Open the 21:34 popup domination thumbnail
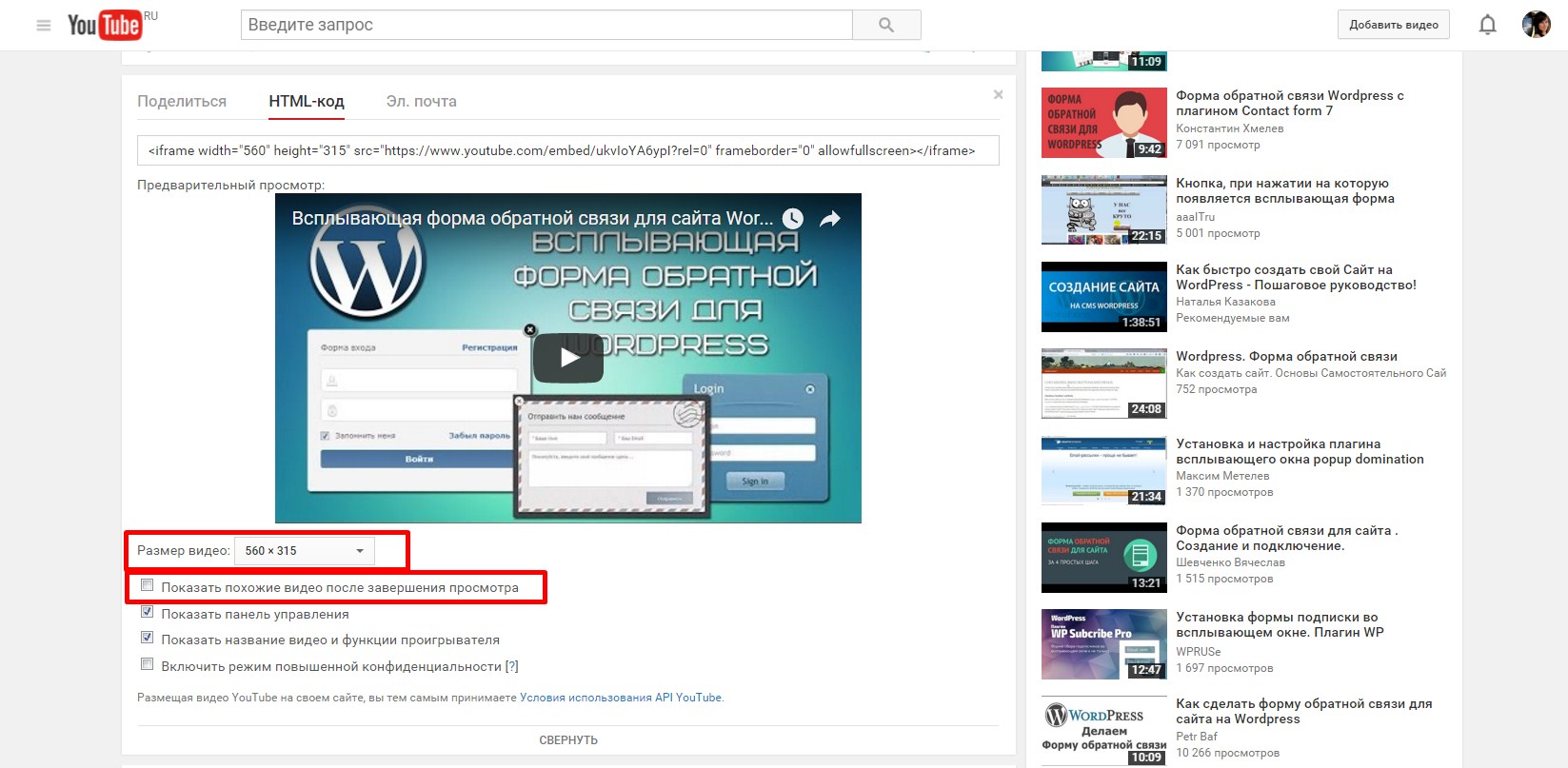Screen dimensions: 1568x768 (x=1104, y=471)
